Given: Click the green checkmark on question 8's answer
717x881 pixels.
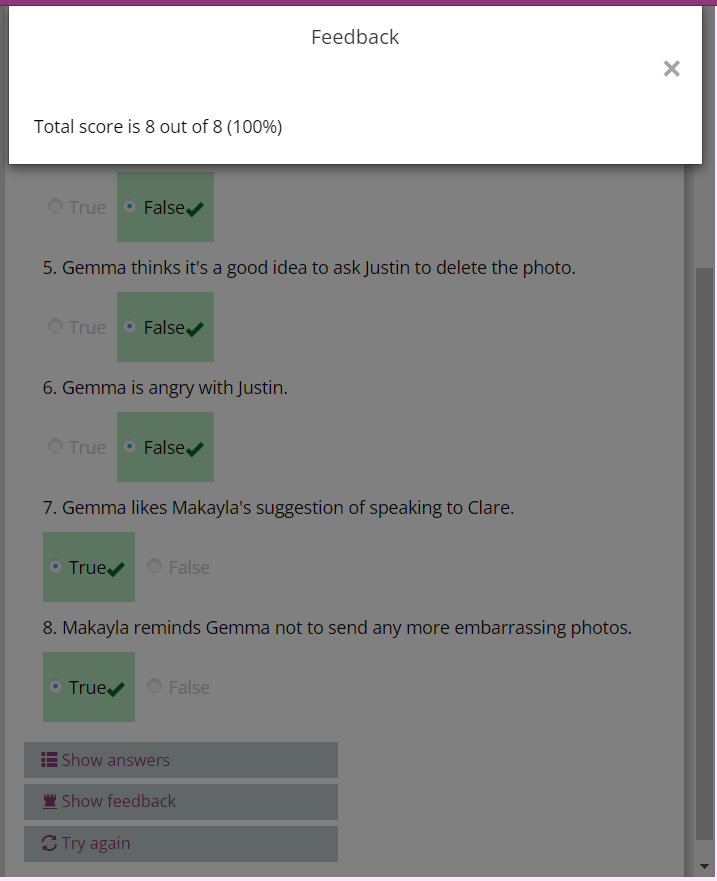Looking at the screenshot, I should pos(116,689).
